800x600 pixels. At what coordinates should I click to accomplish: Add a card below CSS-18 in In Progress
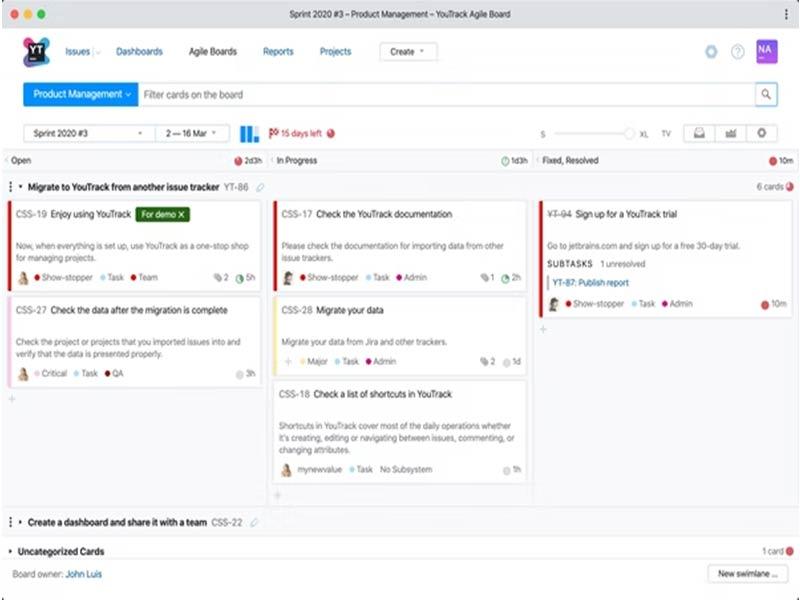[x=278, y=495]
